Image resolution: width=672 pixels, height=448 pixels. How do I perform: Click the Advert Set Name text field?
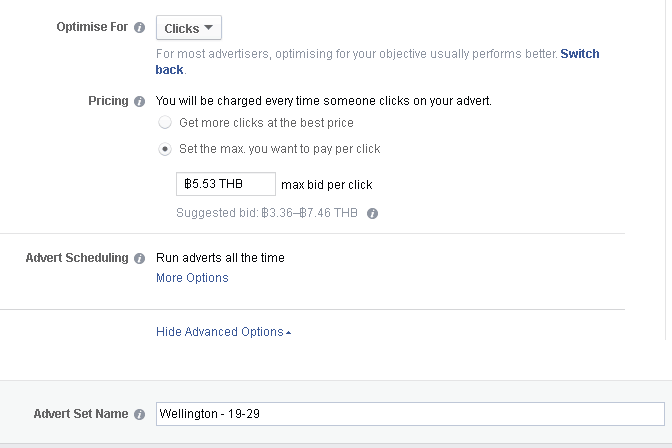(x=410, y=414)
